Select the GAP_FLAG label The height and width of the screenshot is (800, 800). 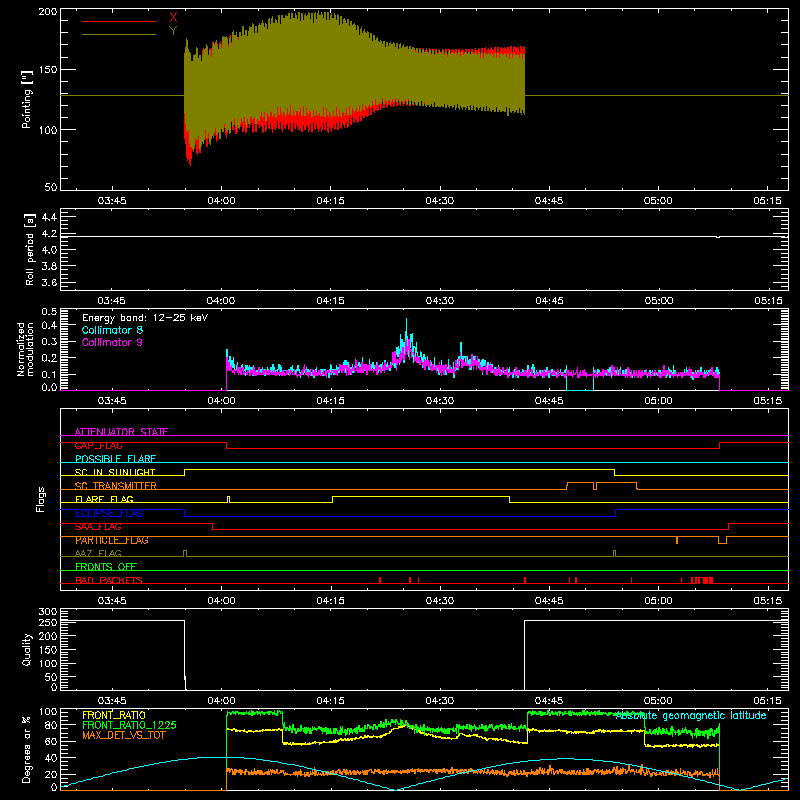tap(99, 445)
